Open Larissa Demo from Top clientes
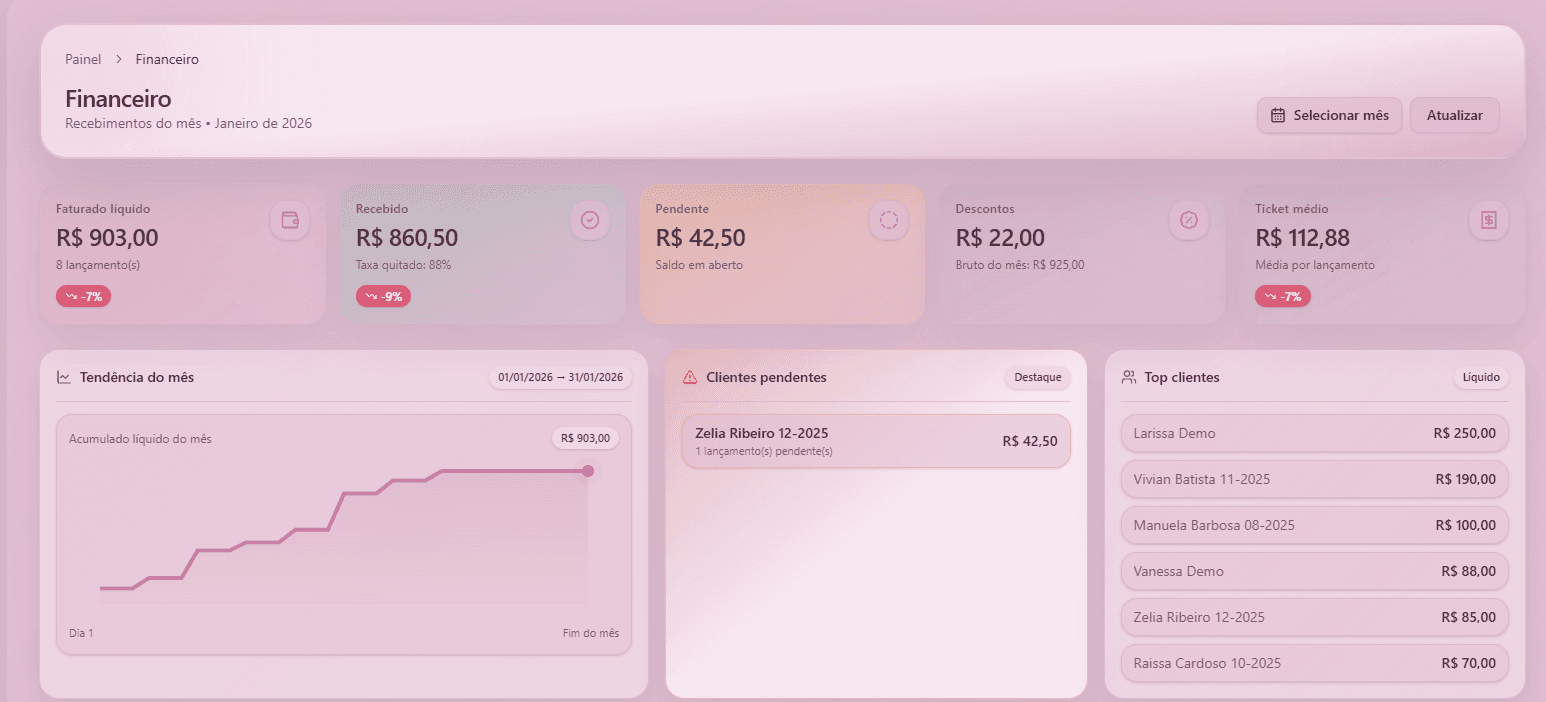Viewport: 1546px width, 702px height. coord(1314,433)
